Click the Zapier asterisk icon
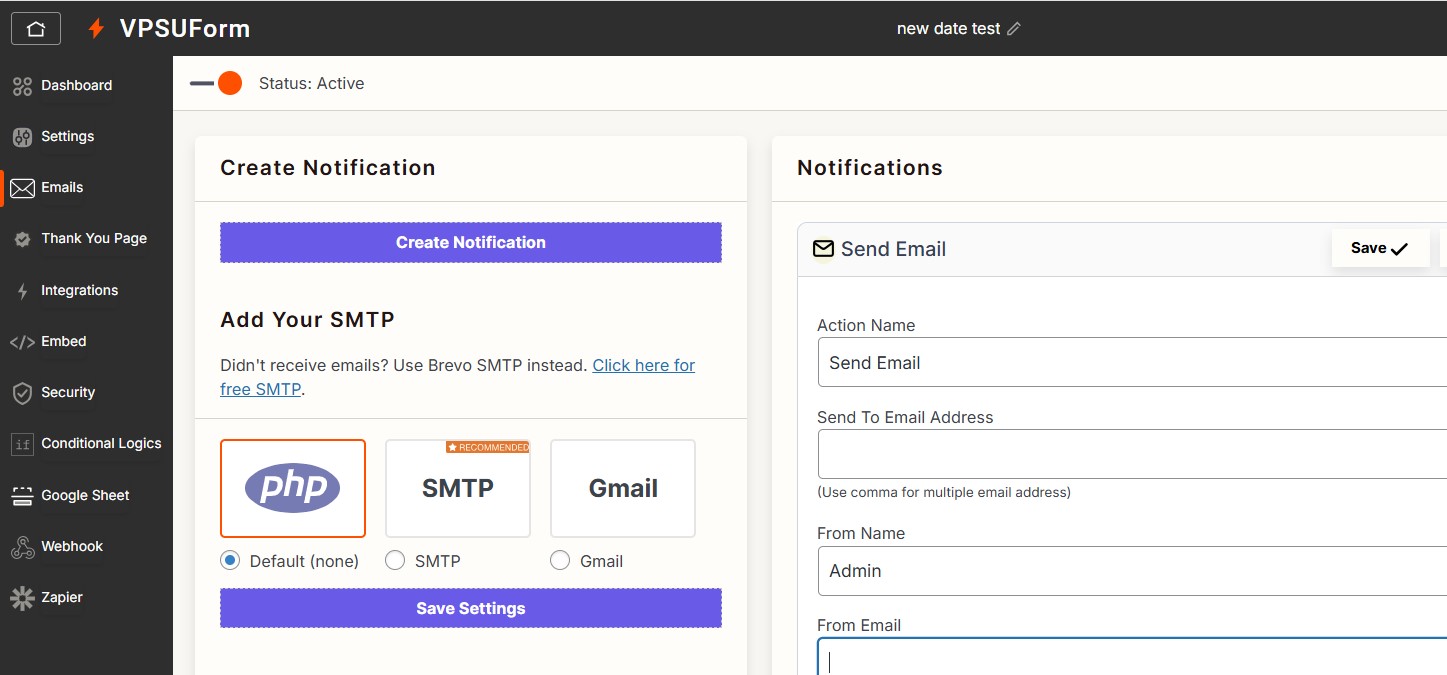 pyautogui.click(x=22, y=598)
